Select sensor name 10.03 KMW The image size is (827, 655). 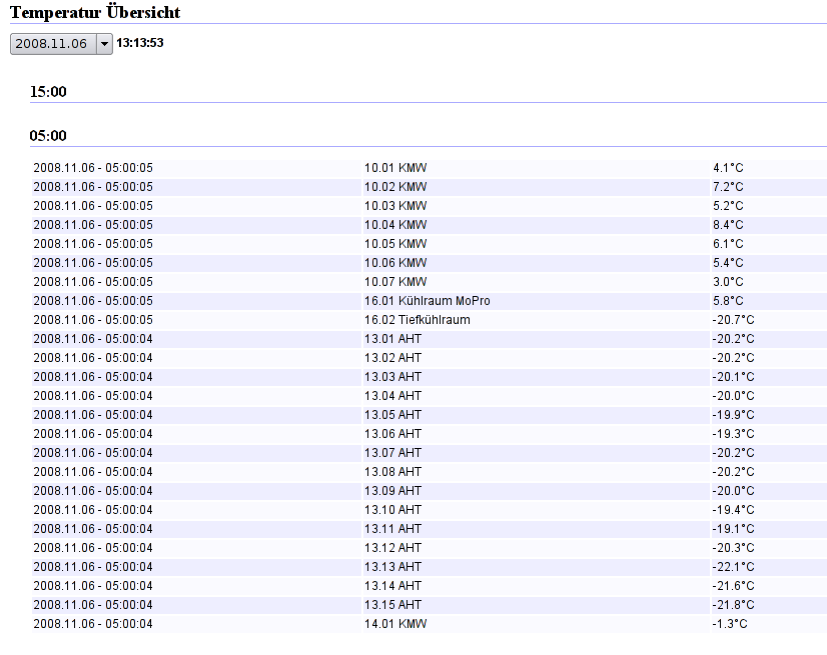coord(396,206)
